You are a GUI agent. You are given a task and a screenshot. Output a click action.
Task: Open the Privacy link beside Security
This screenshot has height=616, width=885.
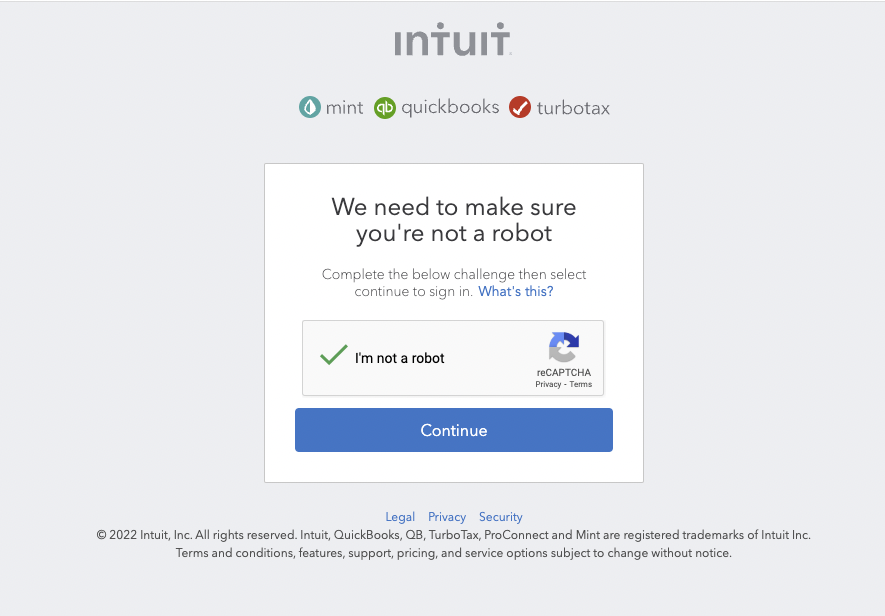click(x=447, y=517)
